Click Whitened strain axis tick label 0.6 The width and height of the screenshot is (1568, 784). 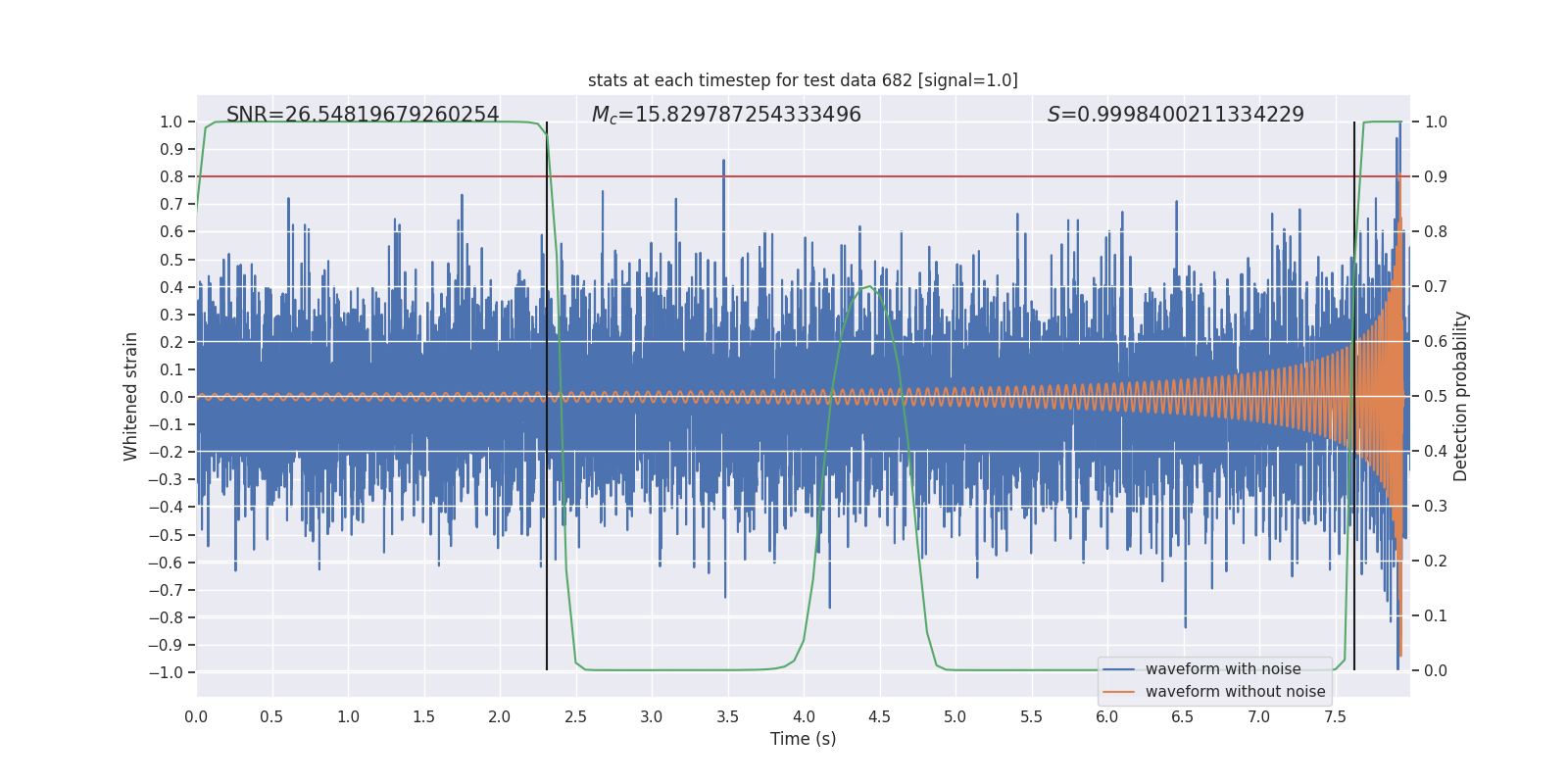(171, 231)
